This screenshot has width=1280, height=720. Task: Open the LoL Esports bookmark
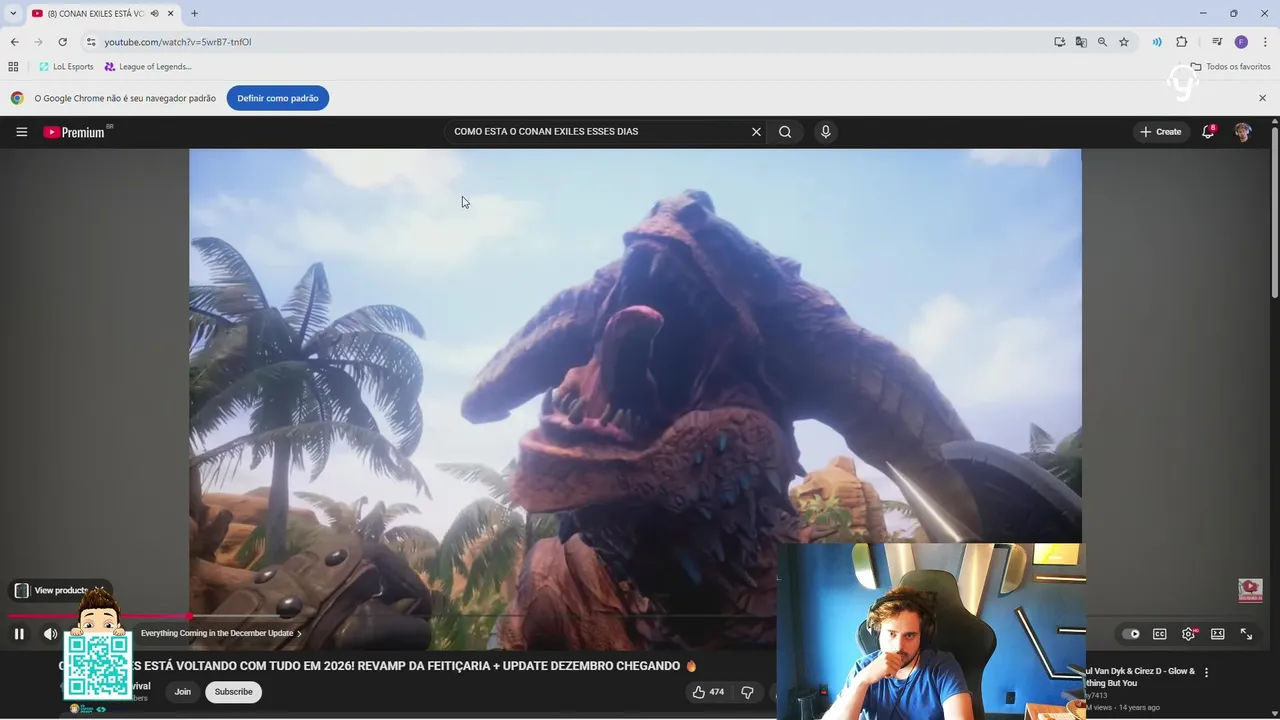point(66,67)
